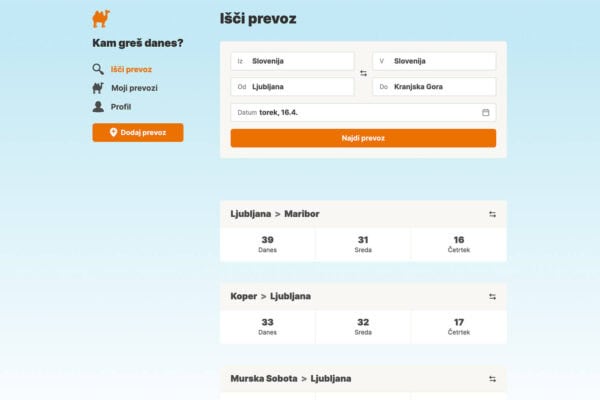Image resolution: width=600 pixels, height=400 pixels.
Task: Reverse the Ljubljana > Maribor route
Action: pyautogui.click(x=492, y=214)
